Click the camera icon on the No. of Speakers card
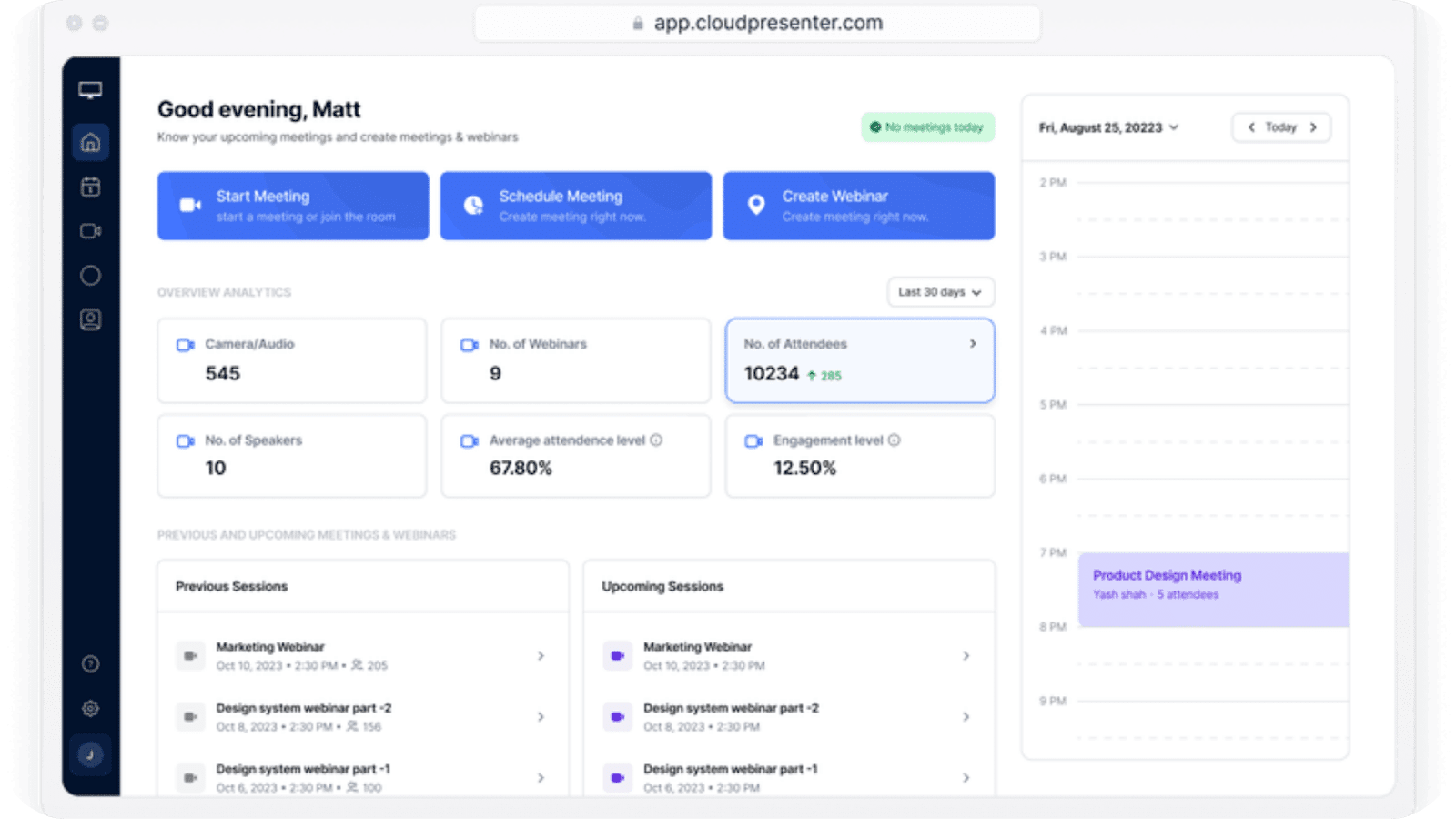 [x=186, y=441]
